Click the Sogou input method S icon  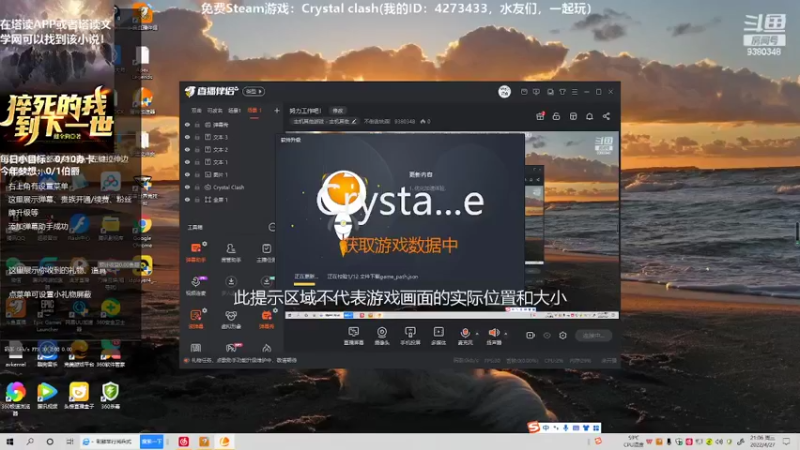(534, 427)
